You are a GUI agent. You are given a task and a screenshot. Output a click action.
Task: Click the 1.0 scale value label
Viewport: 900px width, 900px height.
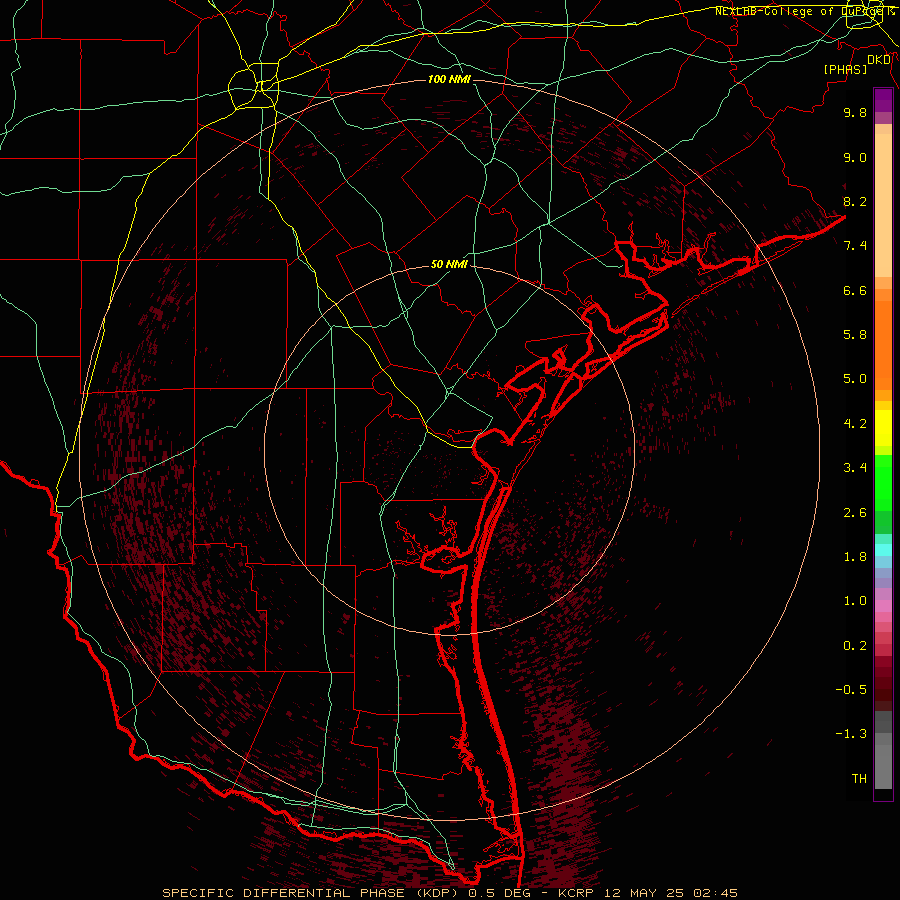tap(855, 601)
